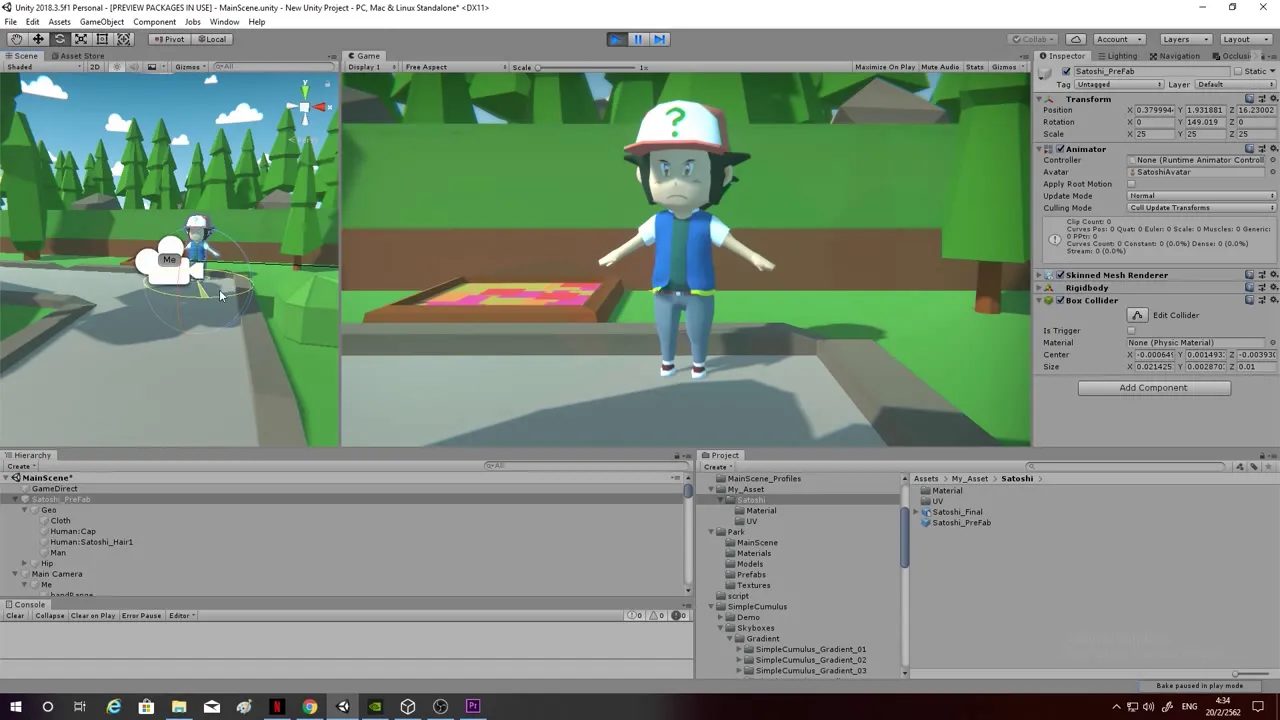Disable Box Collider component checkbox

click(1060, 300)
